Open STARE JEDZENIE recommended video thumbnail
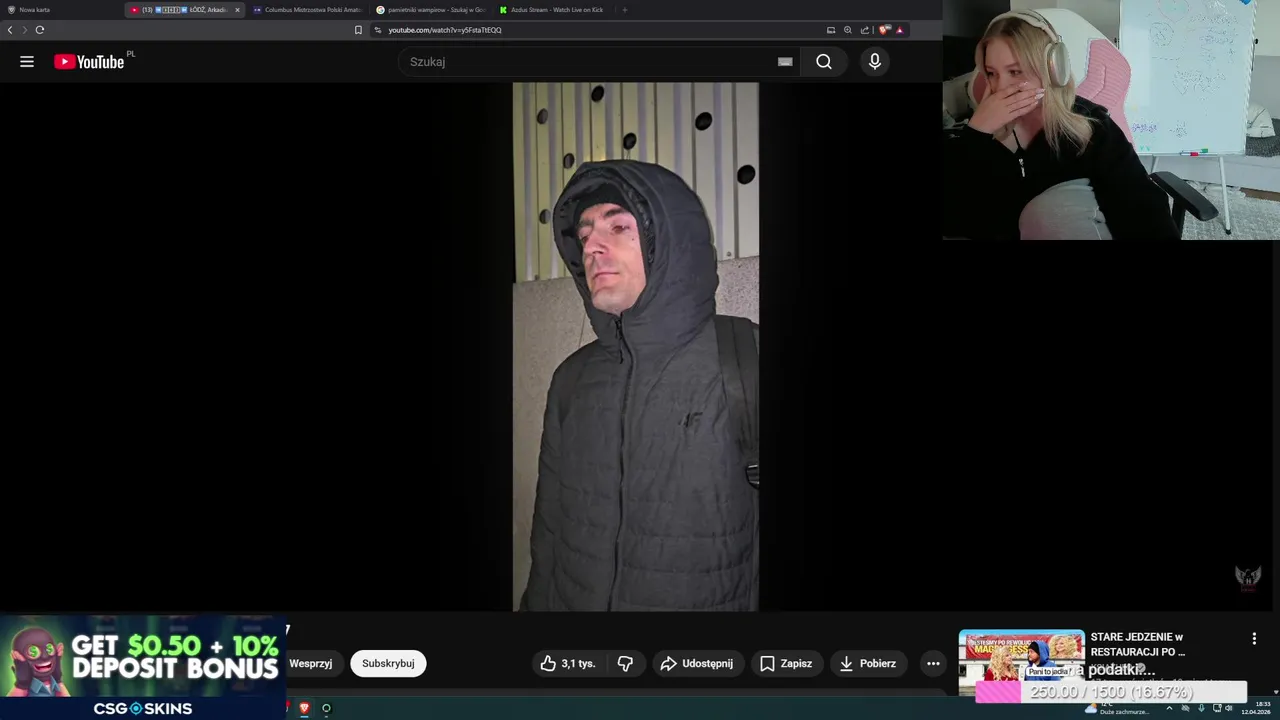This screenshot has height=720, width=1280. [x=1021, y=662]
